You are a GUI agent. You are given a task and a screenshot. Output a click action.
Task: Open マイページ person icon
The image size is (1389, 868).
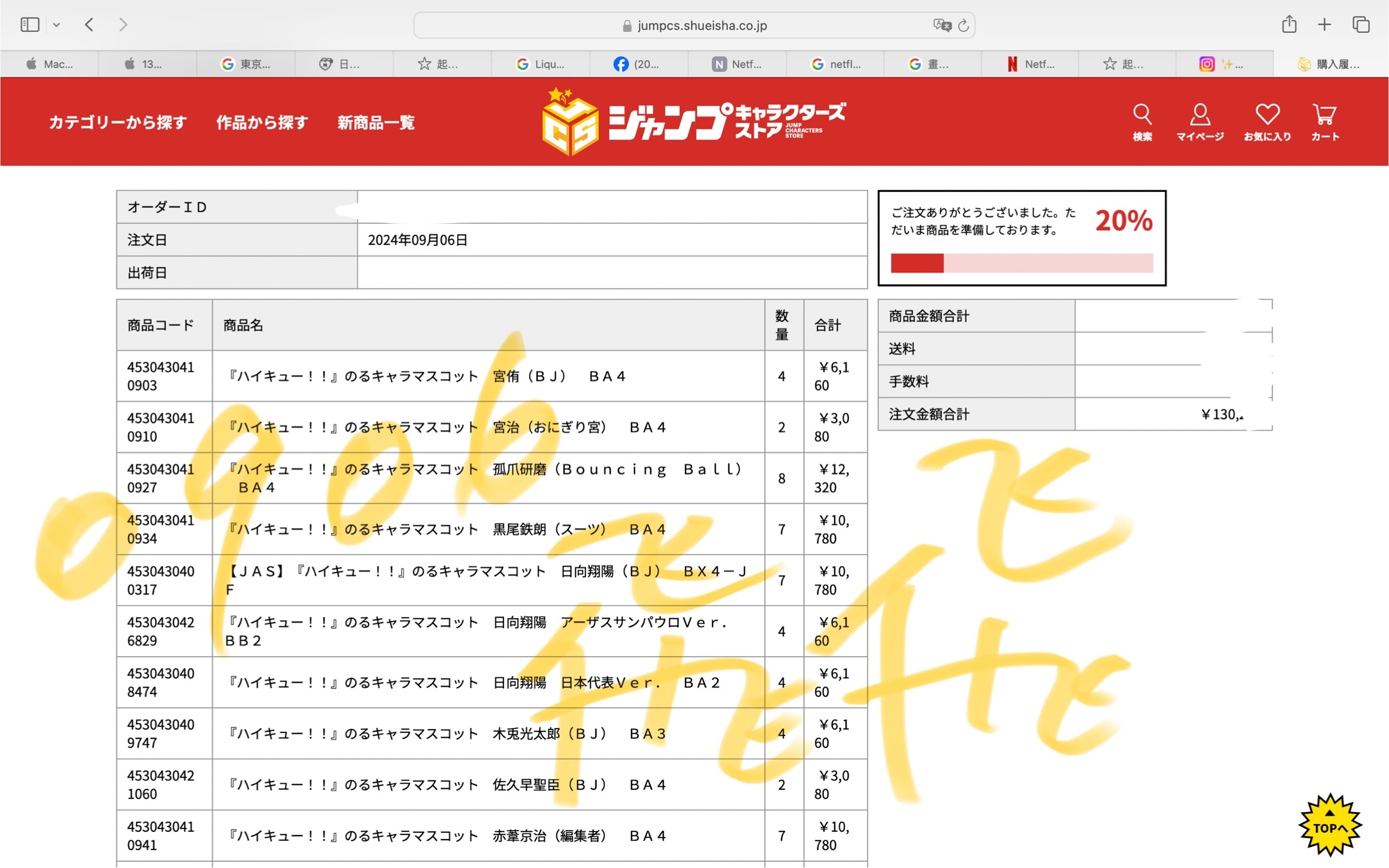coord(1199,122)
